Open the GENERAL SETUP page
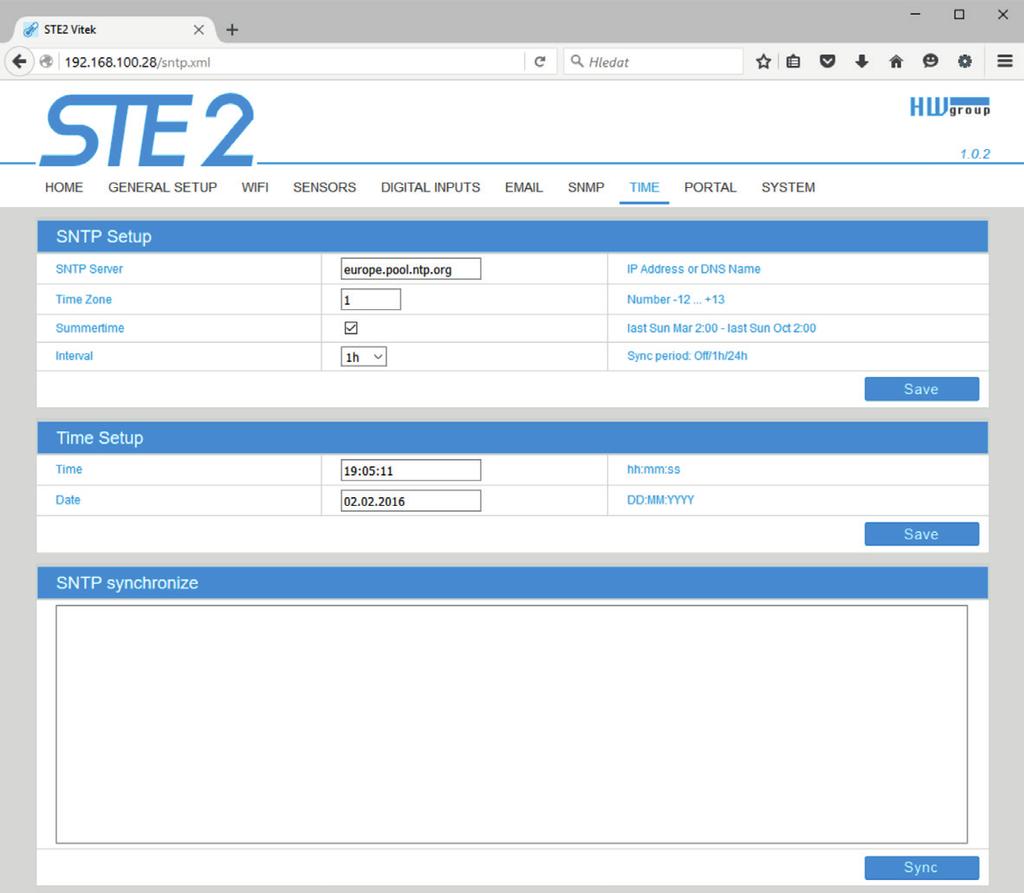Viewport: 1024px width, 893px height. point(163,187)
